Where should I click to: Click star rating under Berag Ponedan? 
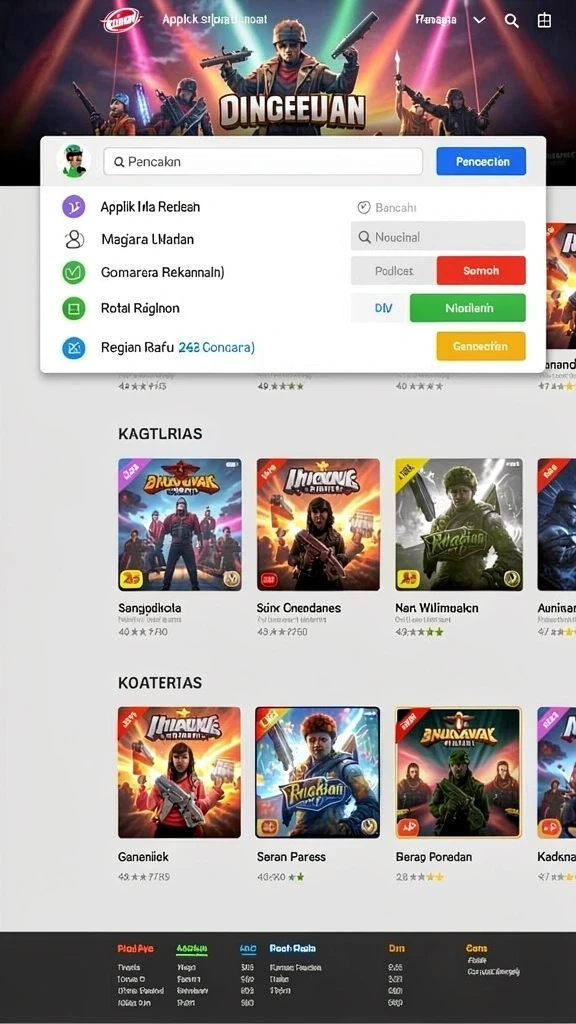click(420, 876)
